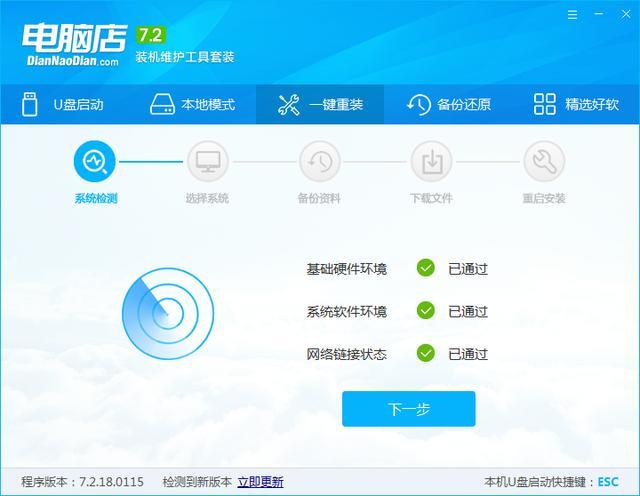The height and width of the screenshot is (496, 640).
Task: Click the 重启安装 wrench step icon
Action: [x=544, y=161]
